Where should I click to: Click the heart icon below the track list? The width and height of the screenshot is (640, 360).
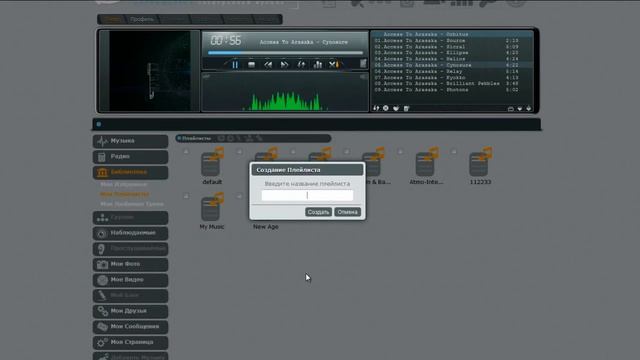(x=396, y=109)
